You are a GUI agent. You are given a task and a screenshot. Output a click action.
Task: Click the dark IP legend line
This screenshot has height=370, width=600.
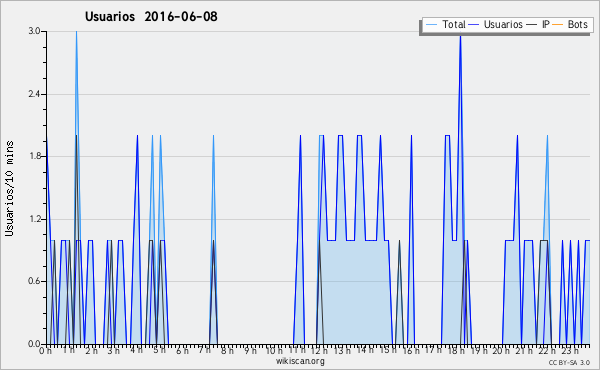pos(532,25)
